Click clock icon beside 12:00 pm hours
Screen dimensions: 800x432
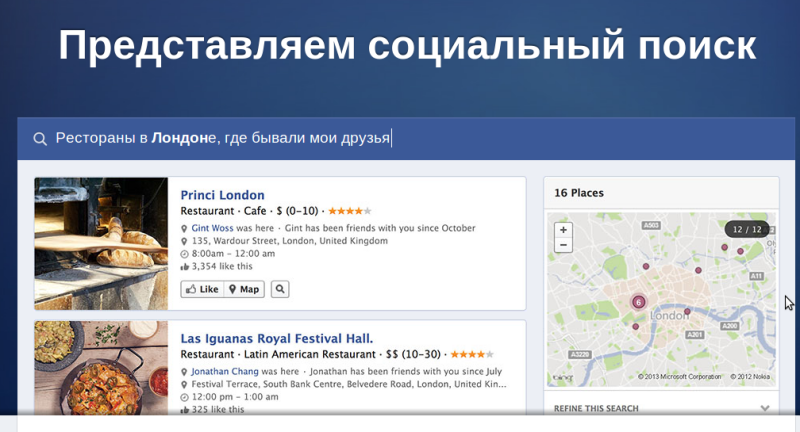click(x=185, y=397)
